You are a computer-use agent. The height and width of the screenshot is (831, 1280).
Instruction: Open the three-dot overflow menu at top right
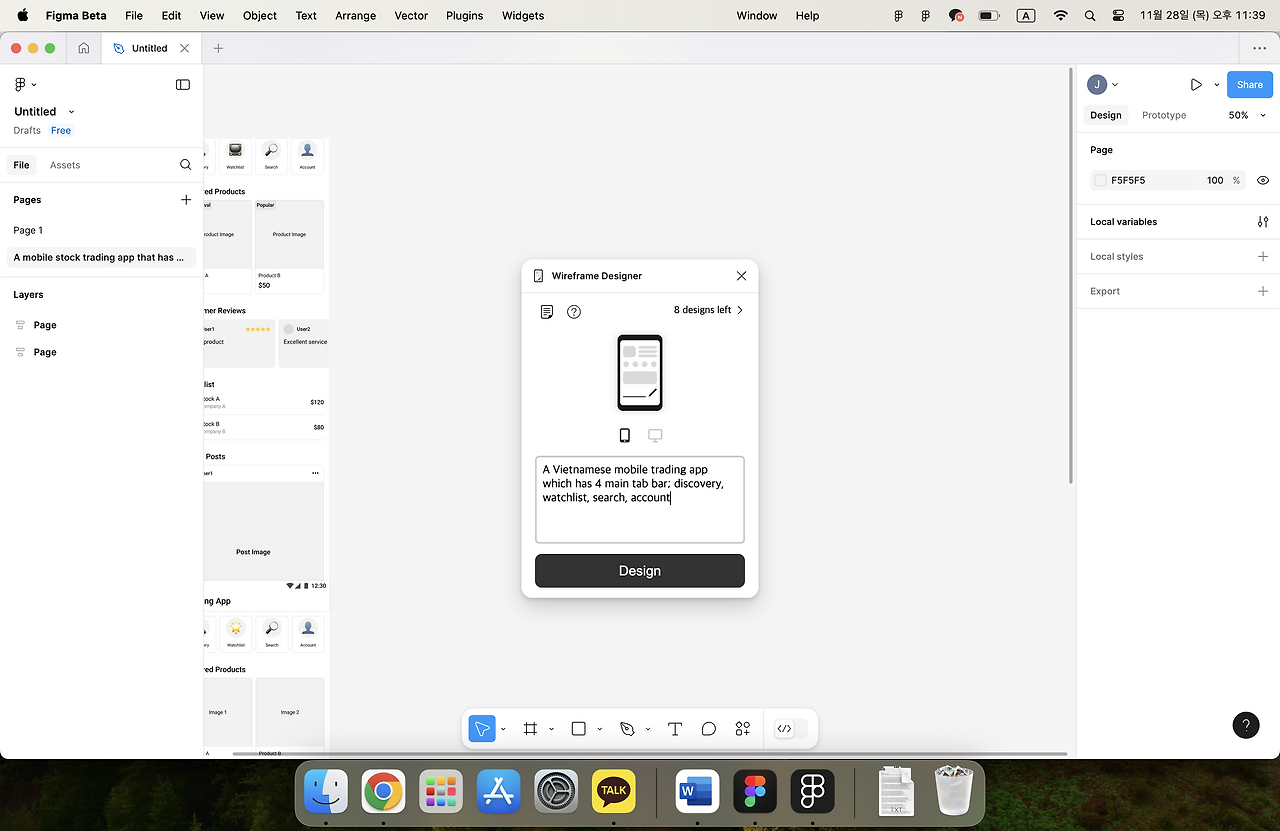(1259, 48)
